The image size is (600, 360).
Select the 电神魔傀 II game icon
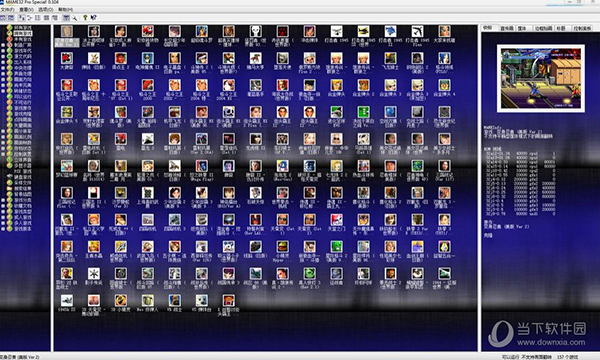pos(148,58)
